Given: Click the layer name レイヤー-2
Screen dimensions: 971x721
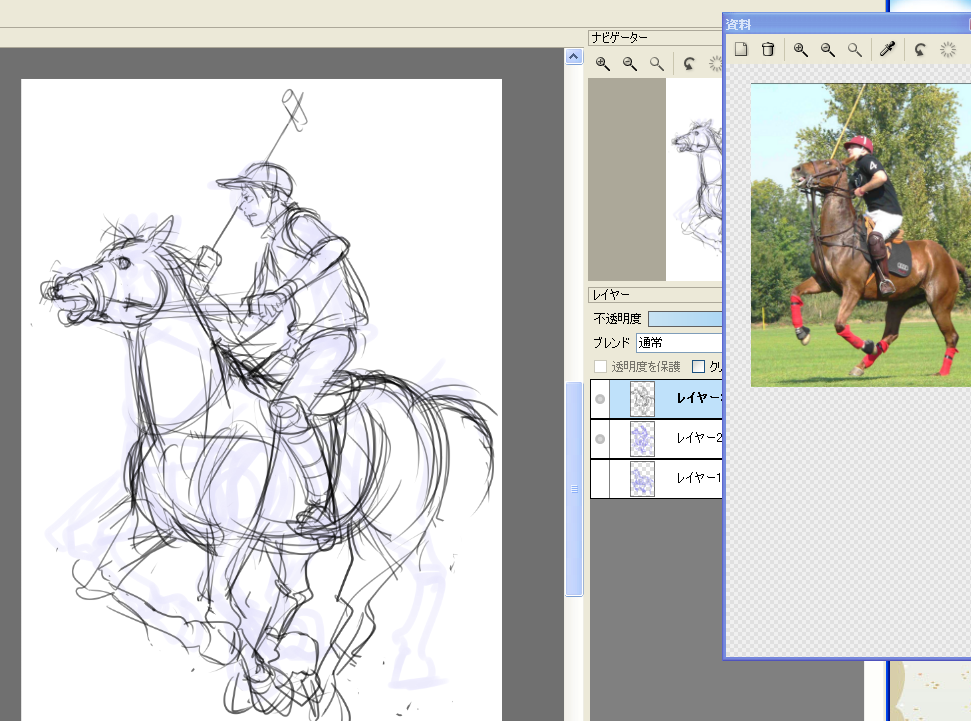Looking at the screenshot, I should click(x=699, y=438).
